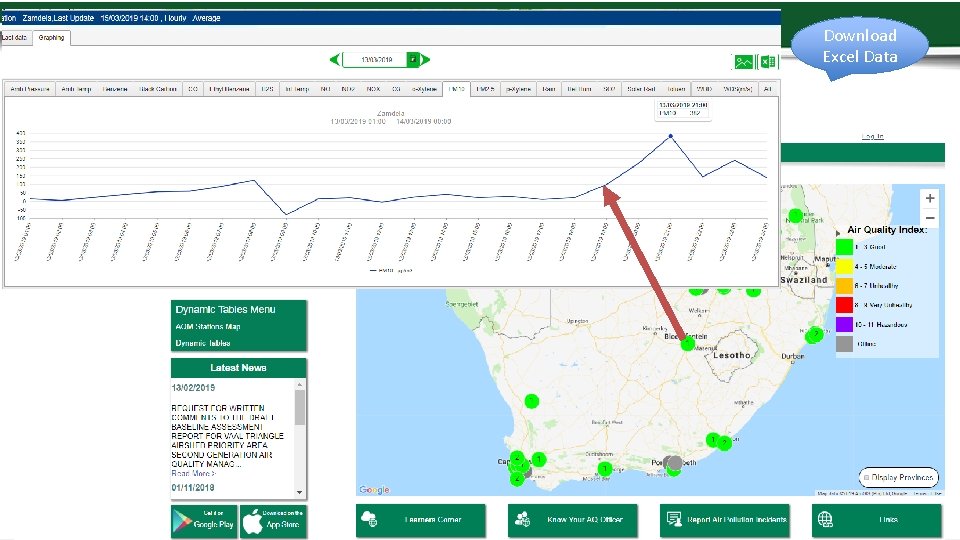Open the p-Xylene parameter tab
This screenshot has width=960, height=540.
click(519, 89)
